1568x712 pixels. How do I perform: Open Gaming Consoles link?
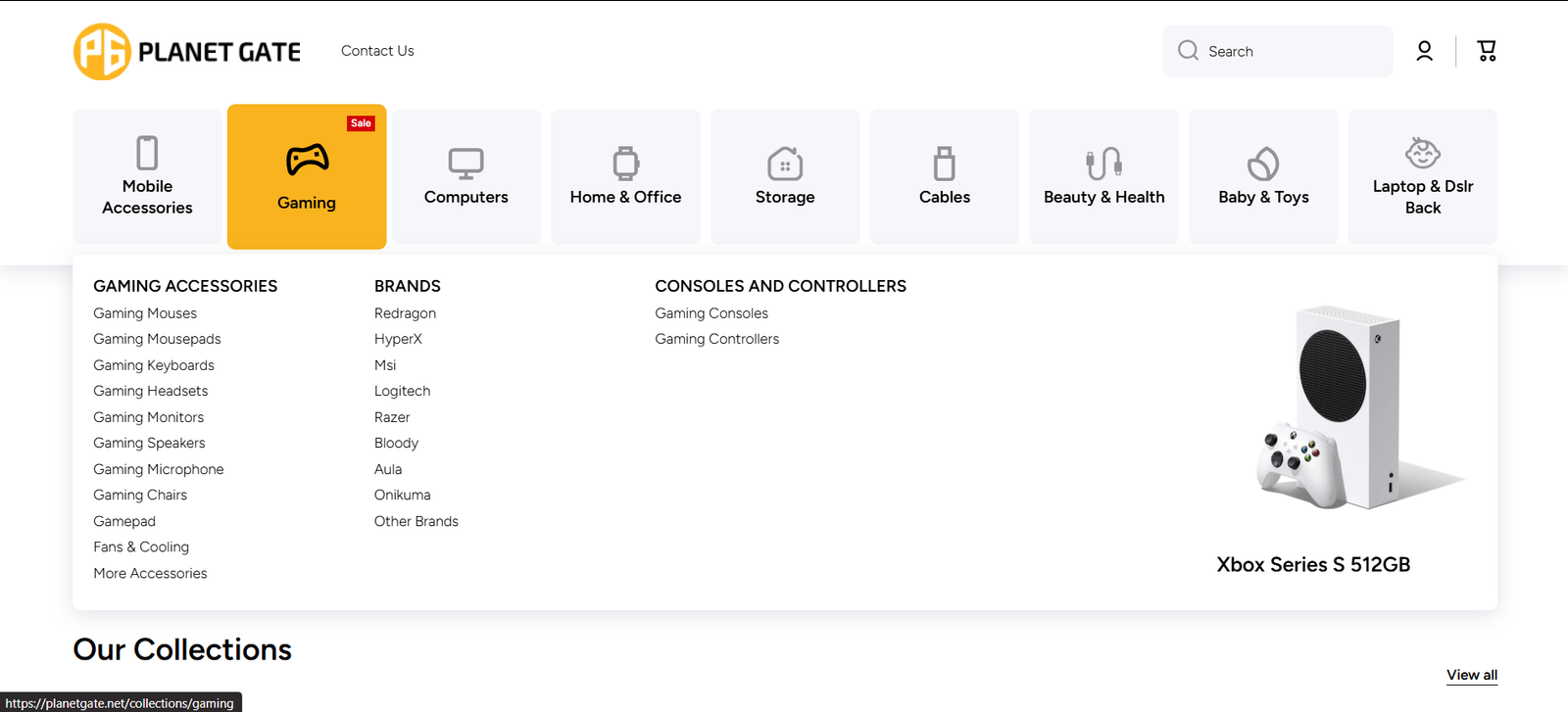[x=711, y=313]
